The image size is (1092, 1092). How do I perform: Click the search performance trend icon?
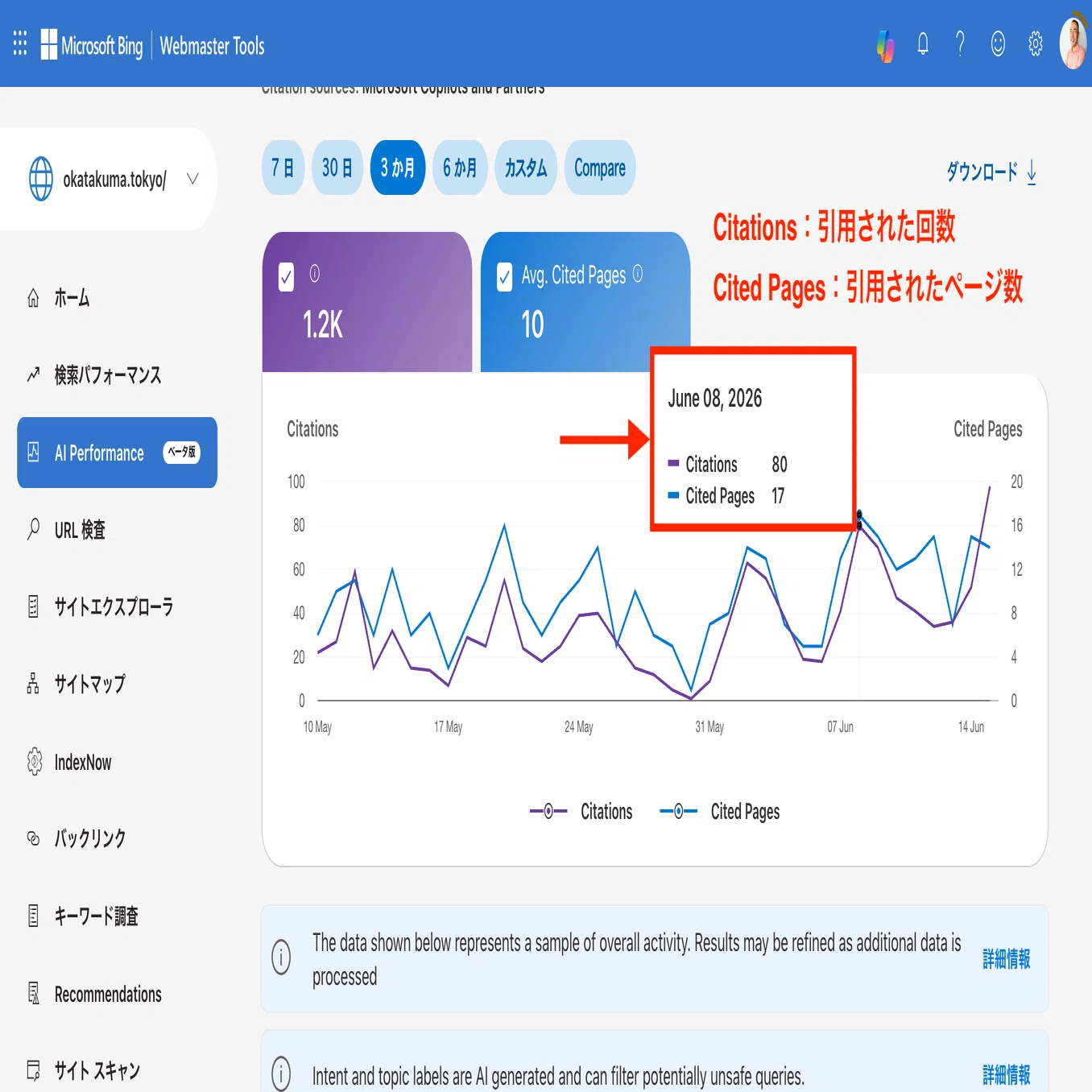[x=33, y=374]
